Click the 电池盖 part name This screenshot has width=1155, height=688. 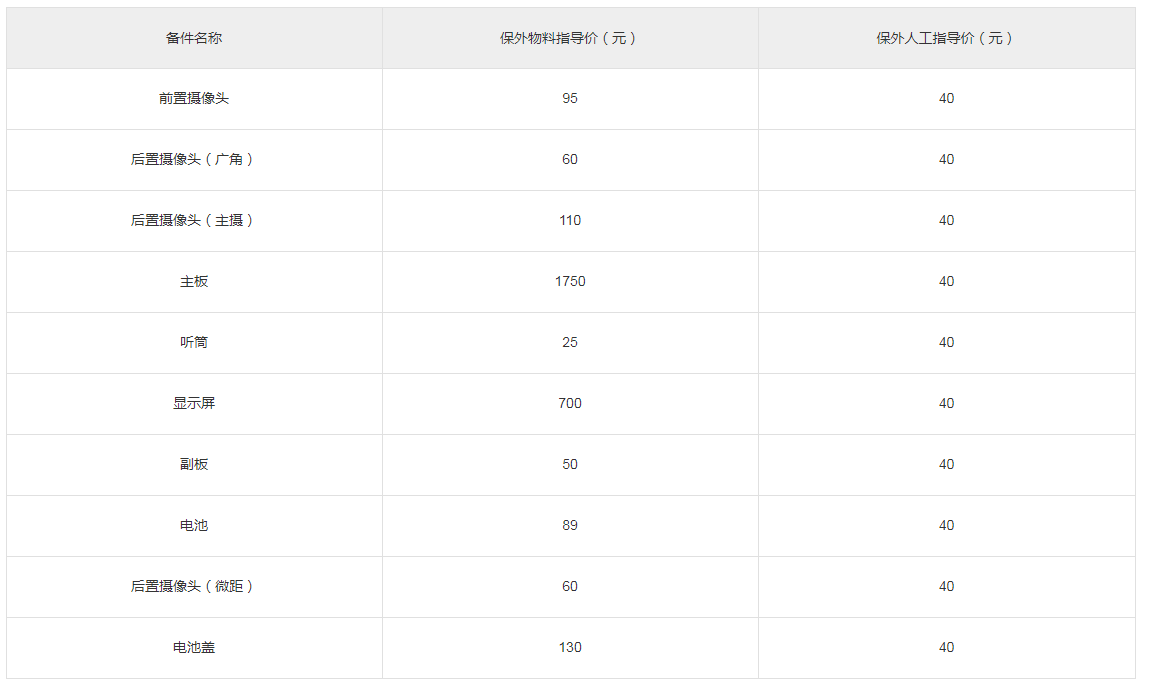coord(194,647)
